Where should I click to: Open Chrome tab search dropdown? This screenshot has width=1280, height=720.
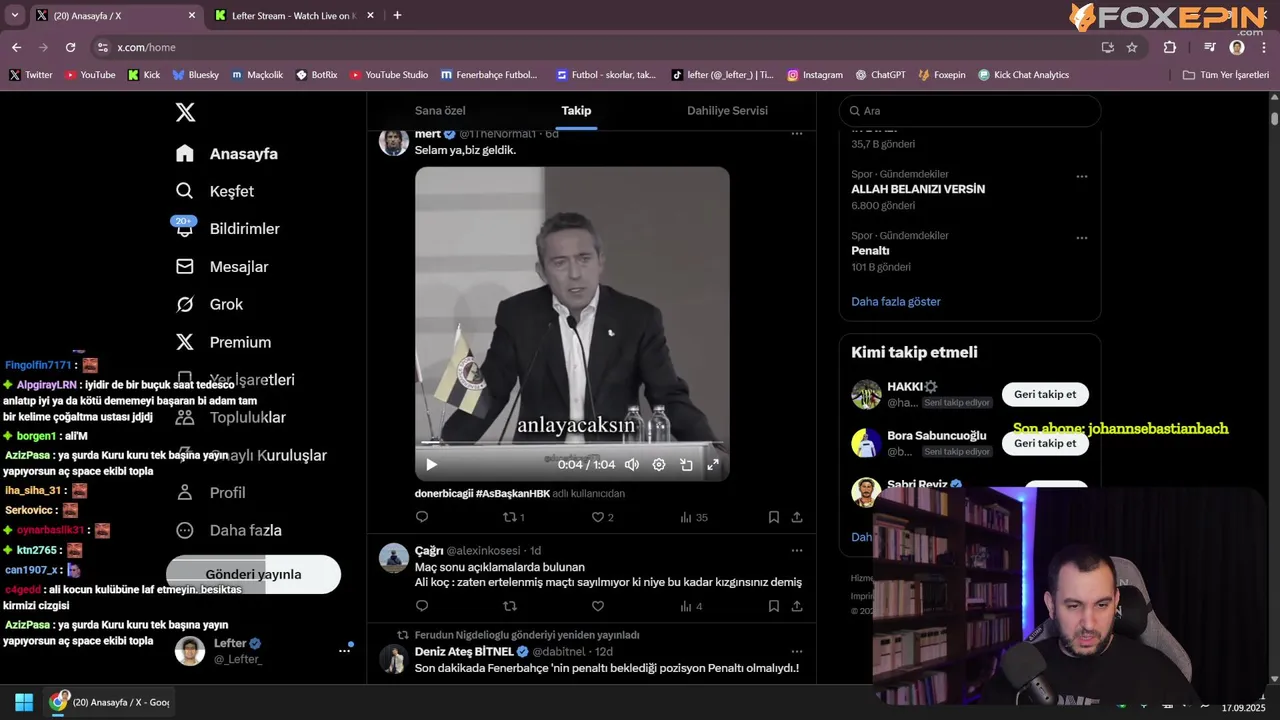click(x=14, y=15)
